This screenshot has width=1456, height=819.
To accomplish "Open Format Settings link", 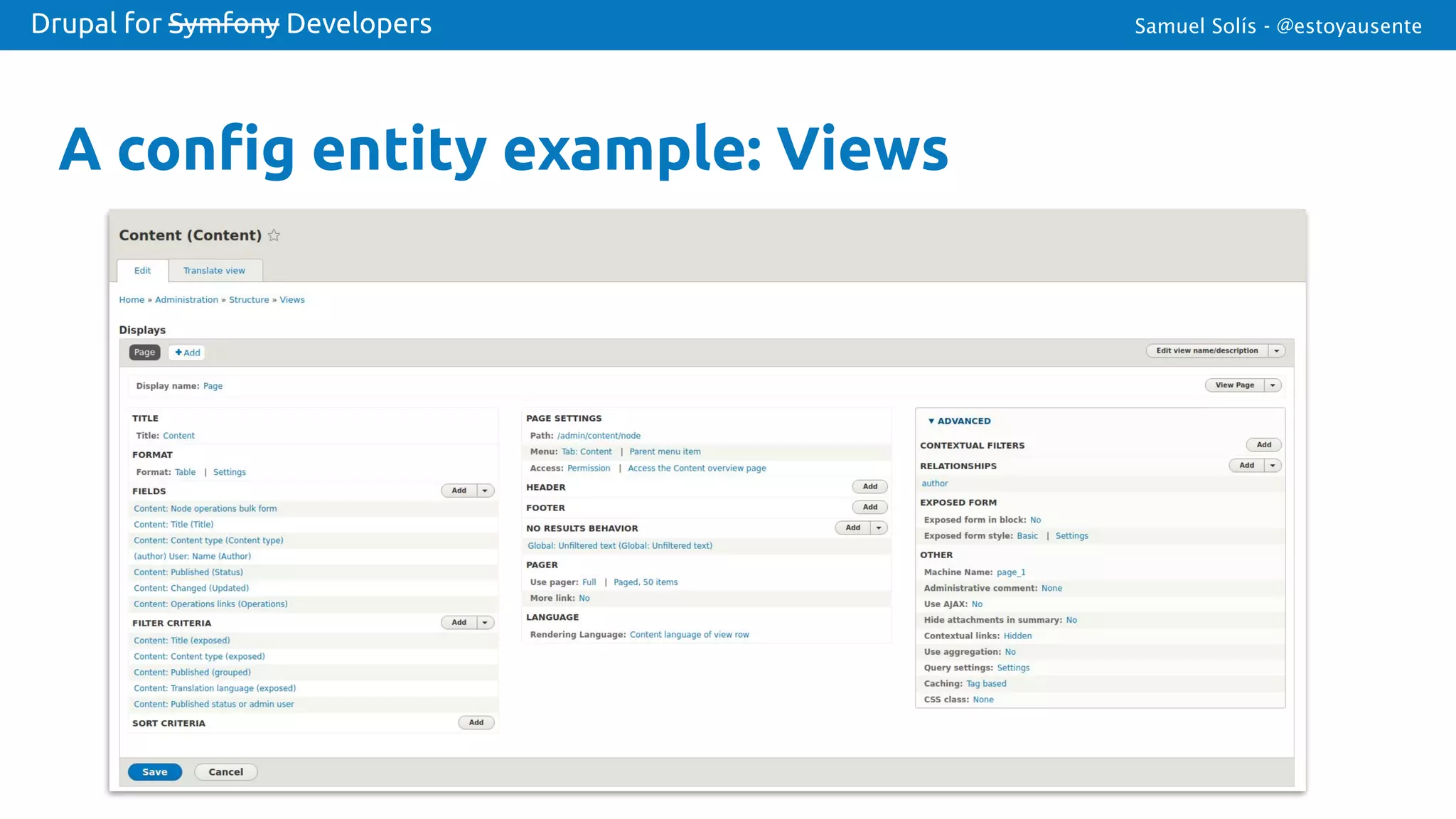I will [x=230, y=472].
